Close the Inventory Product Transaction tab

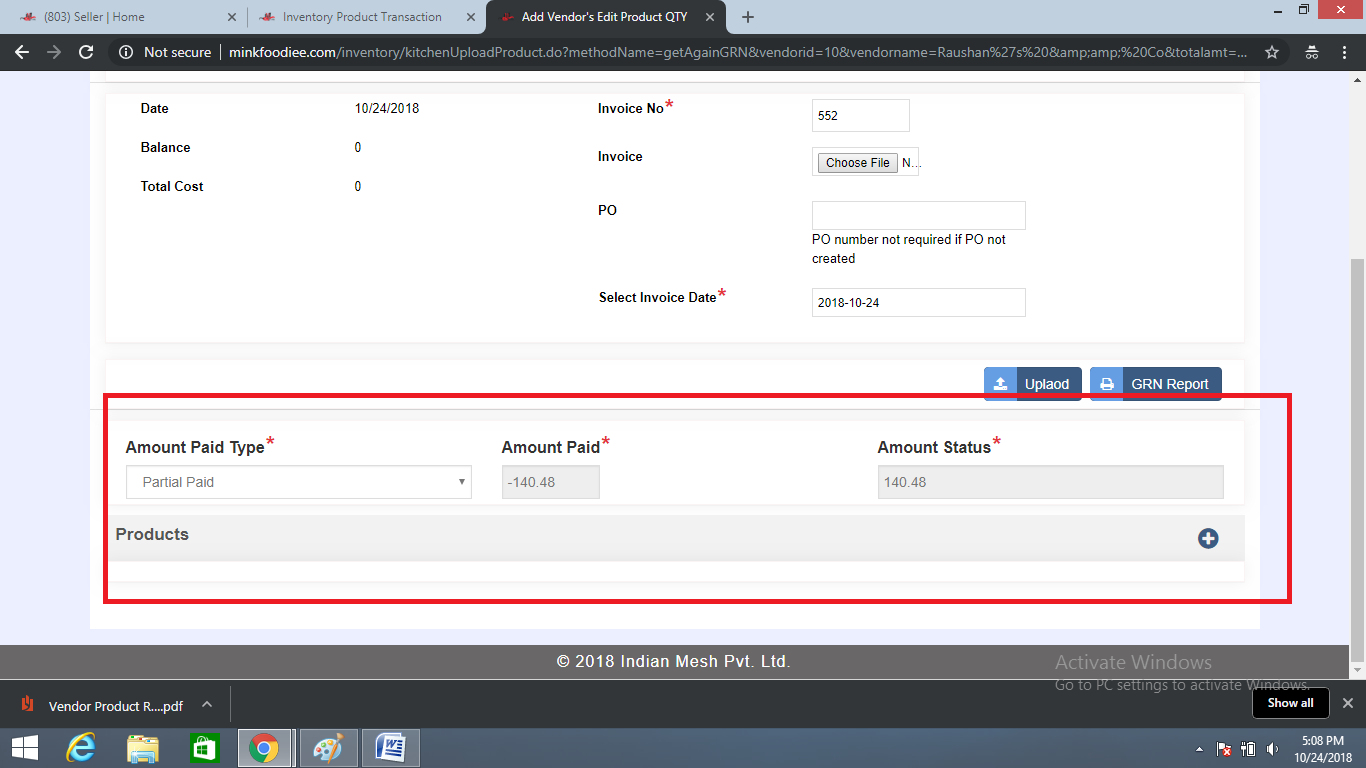470,17
